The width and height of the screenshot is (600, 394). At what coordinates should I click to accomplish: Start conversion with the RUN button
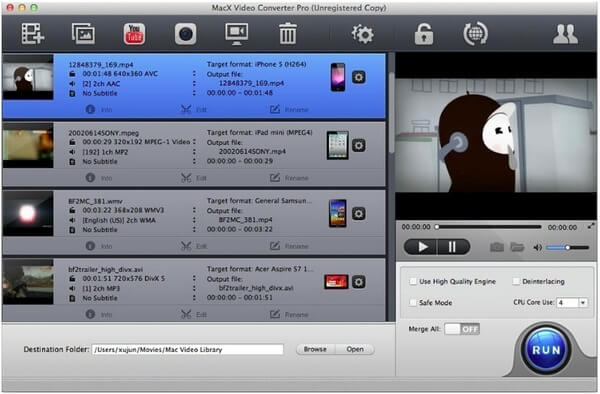click(x=546, y=350)
